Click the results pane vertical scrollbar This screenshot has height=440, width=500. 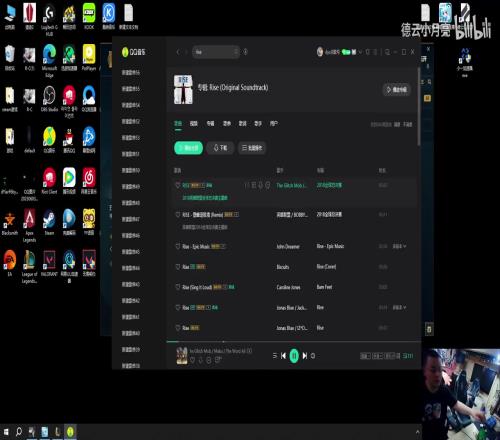419,107
